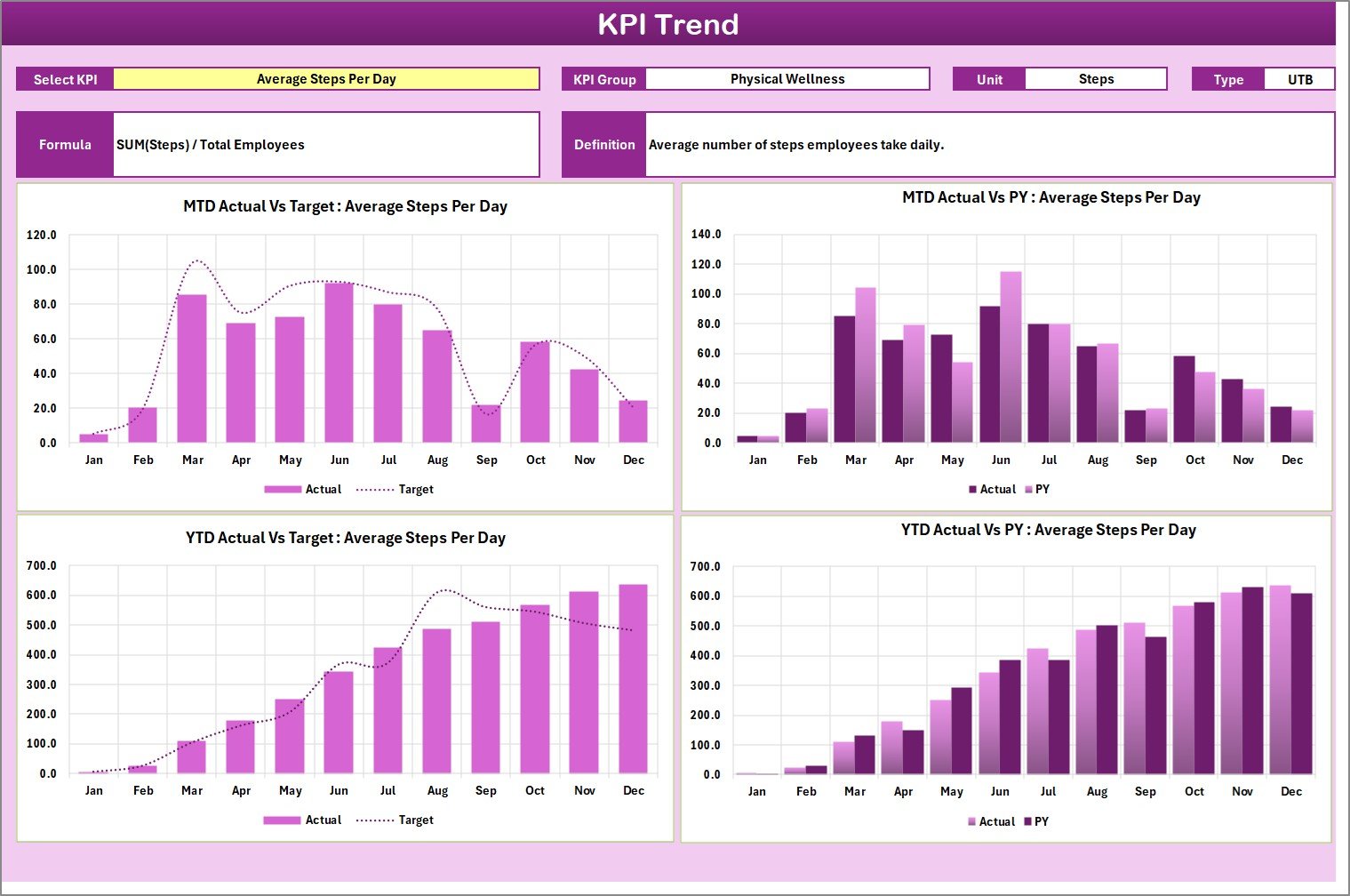This screenshot has width=1350, height=896.
Task: Open the Unit field showing Steps
Action: 1096,78
